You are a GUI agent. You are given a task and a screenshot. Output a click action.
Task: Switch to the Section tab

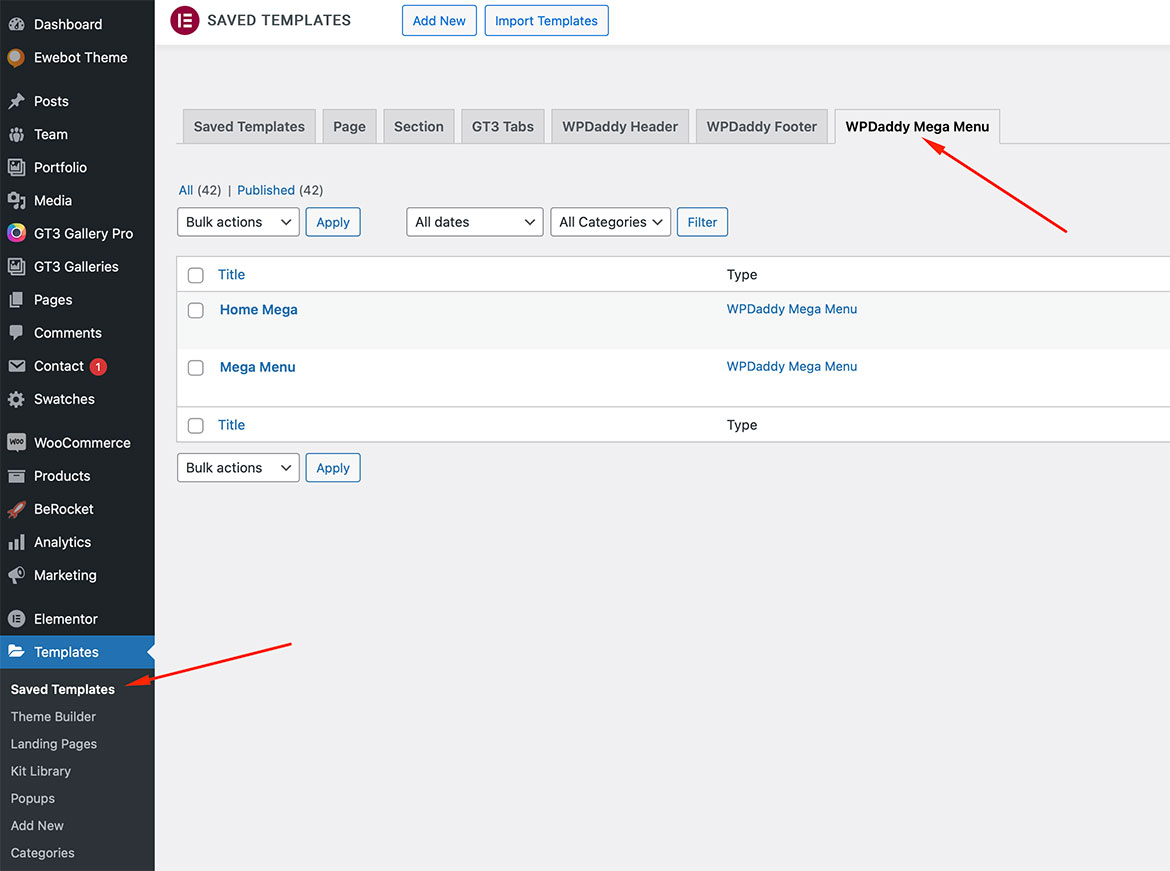click(x=419, y=126)
